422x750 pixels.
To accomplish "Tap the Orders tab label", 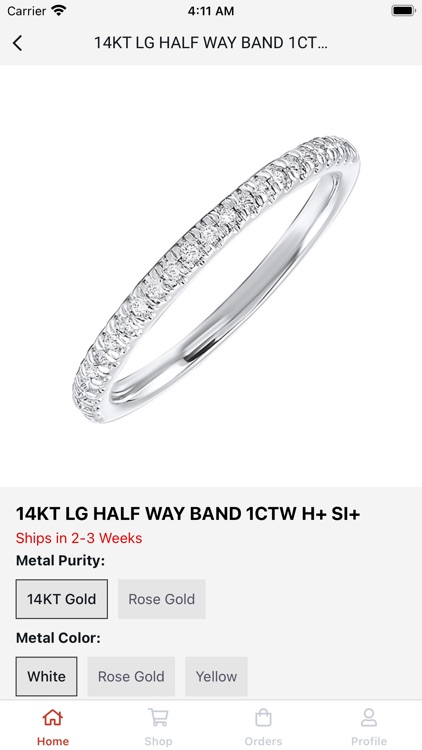I will [x=263, y=741].
